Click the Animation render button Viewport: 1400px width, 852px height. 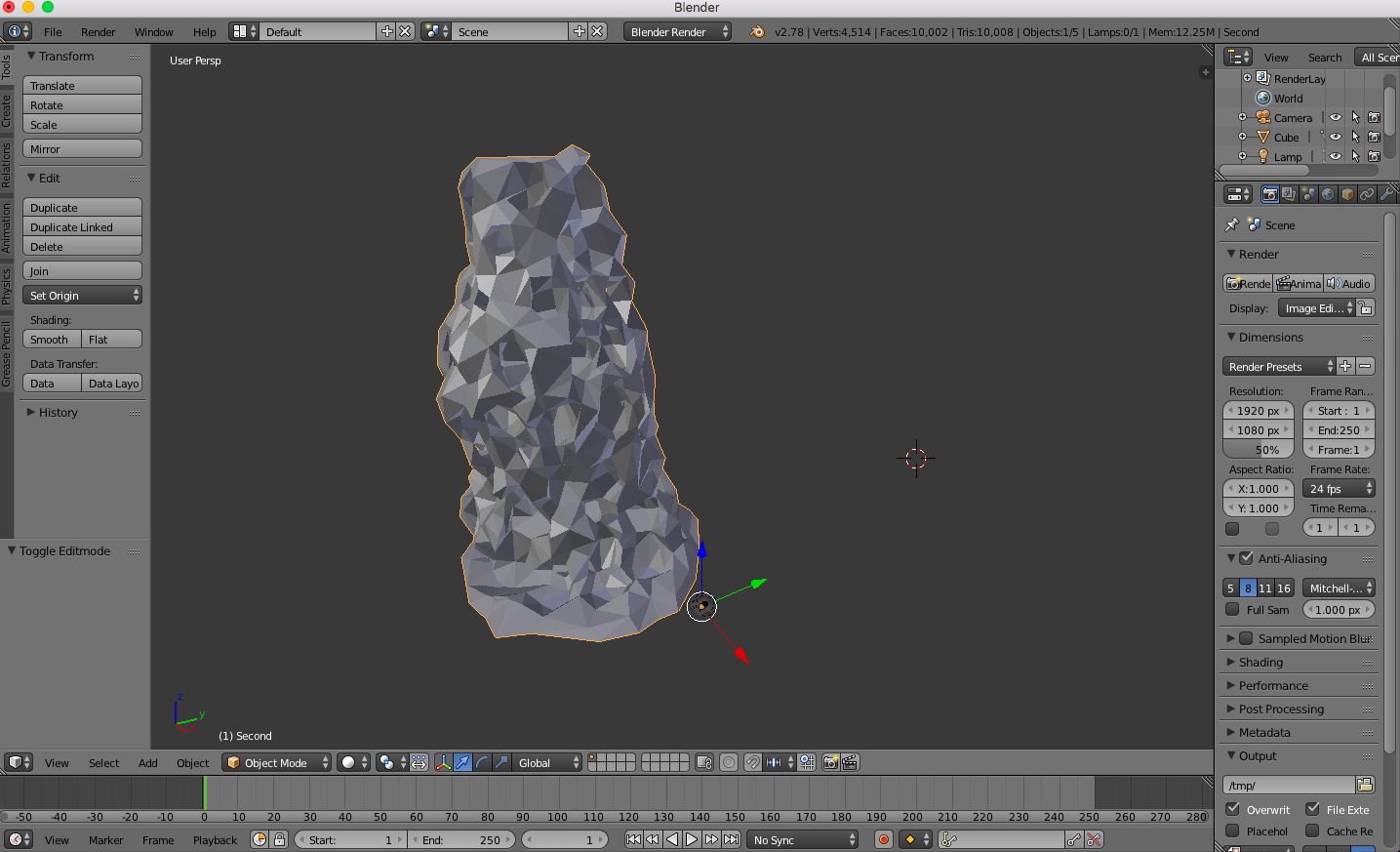pos(1298,284)
